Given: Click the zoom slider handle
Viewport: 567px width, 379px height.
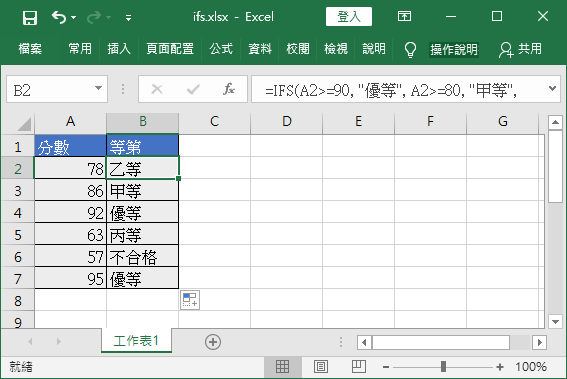Looking at the screenshot, I should pyautogui.click(x=443, y=367).
